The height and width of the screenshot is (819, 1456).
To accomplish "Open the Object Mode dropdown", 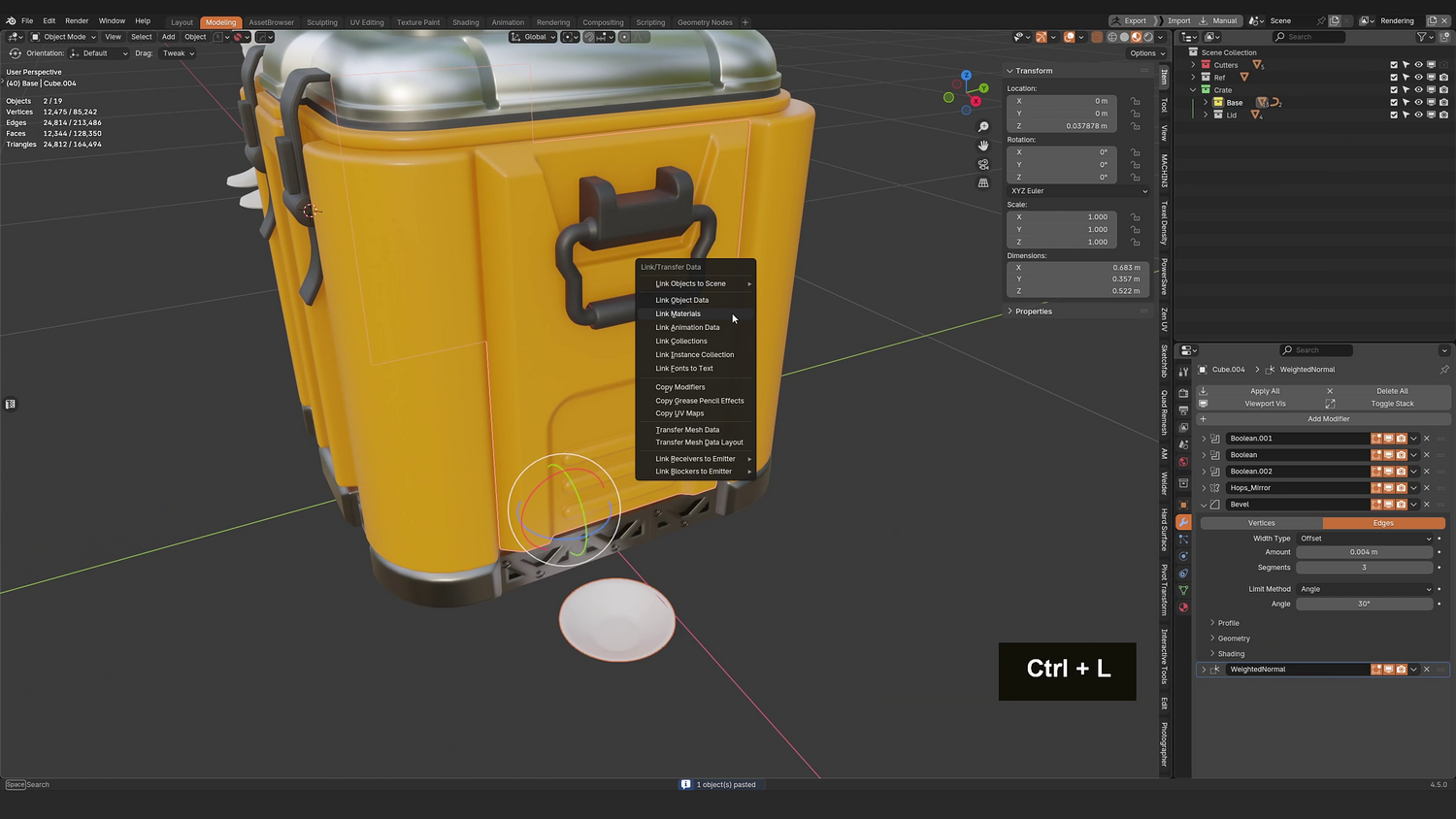I will click(64, 37).
